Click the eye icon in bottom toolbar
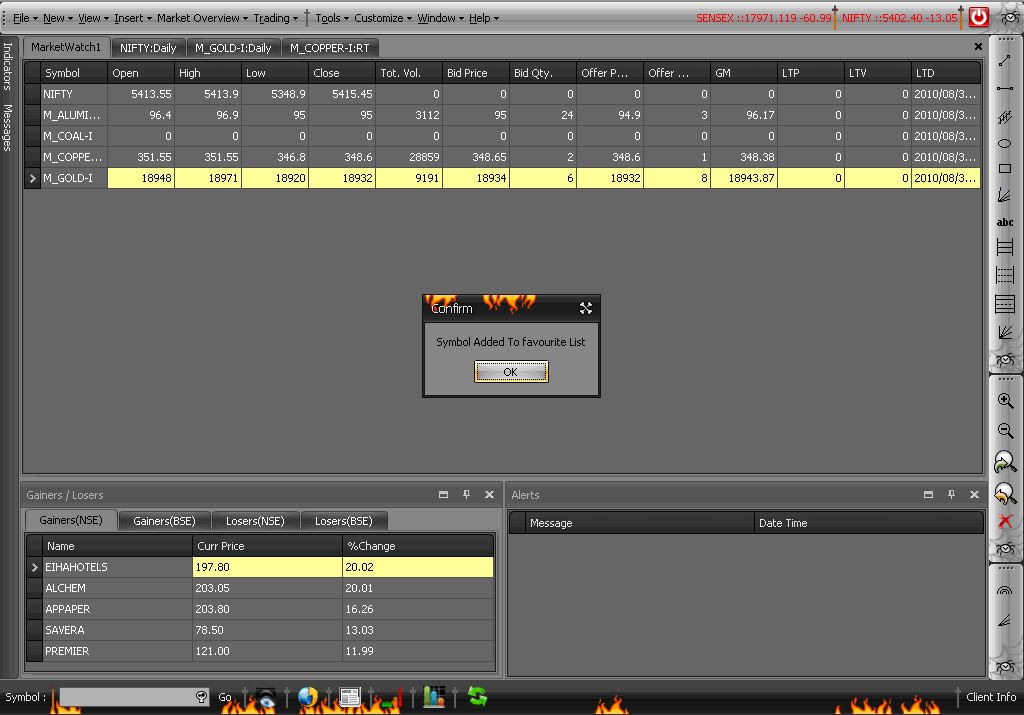1024x715 pixels. tap(265, 697)
